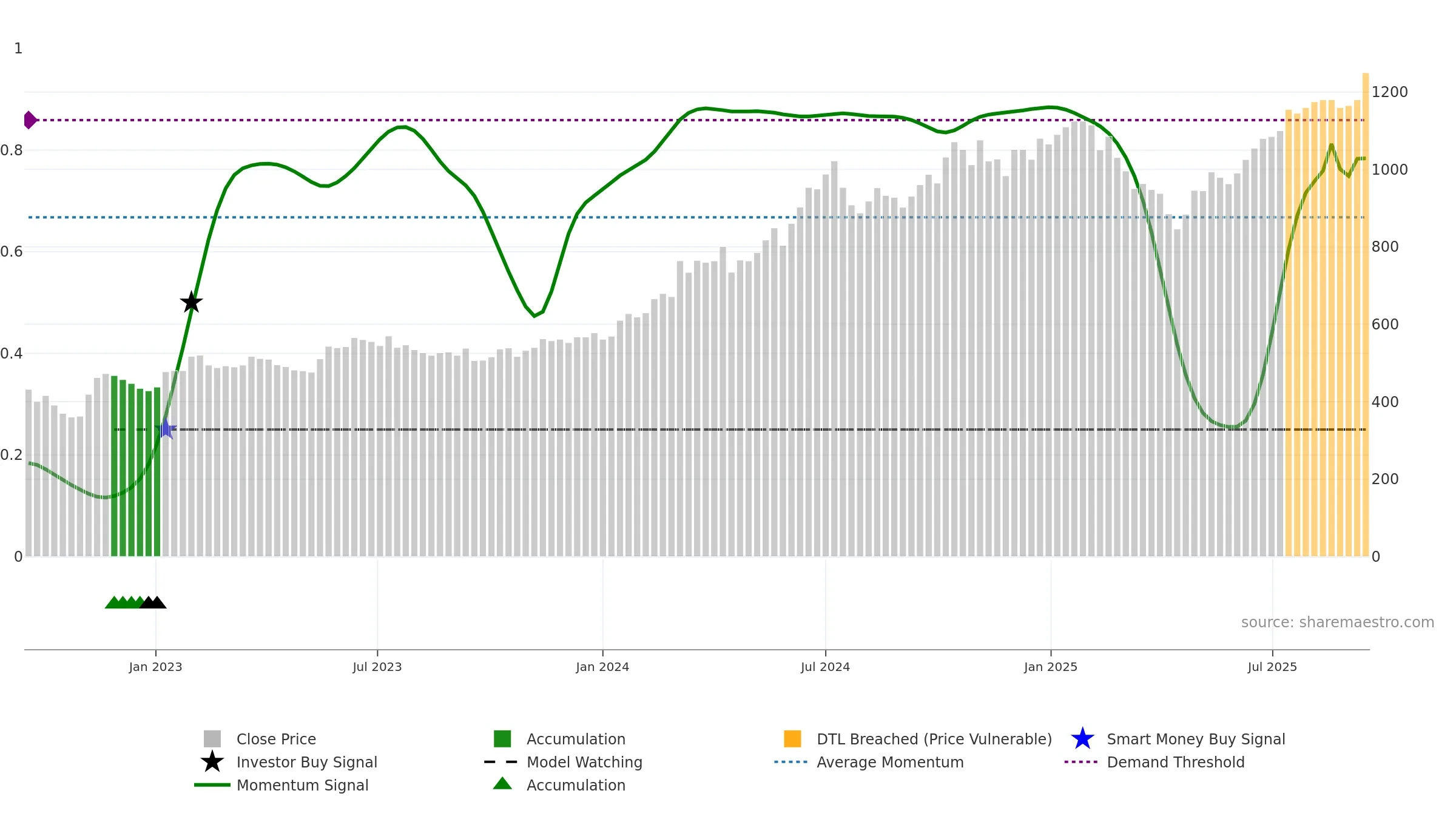Click the Smart Money Buy Signal legend label
The height and width of the screenshot is (819, 1456).
pyautogui.click(x=1195, y=739)
